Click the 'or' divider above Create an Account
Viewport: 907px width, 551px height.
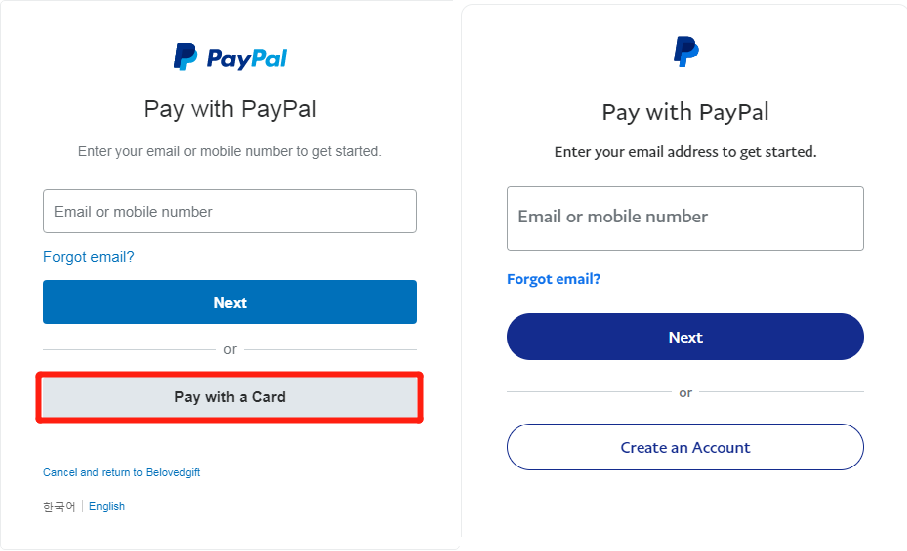pyautogui.click(x=685, y=393)
